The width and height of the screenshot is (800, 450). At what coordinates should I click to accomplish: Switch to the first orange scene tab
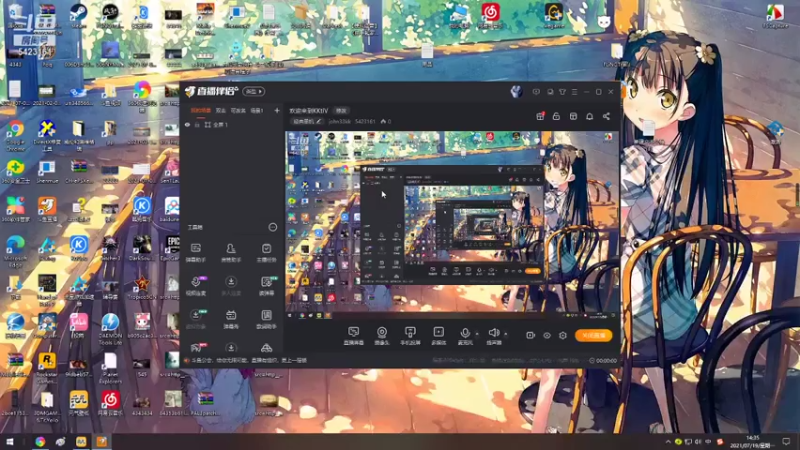(201, 111)
